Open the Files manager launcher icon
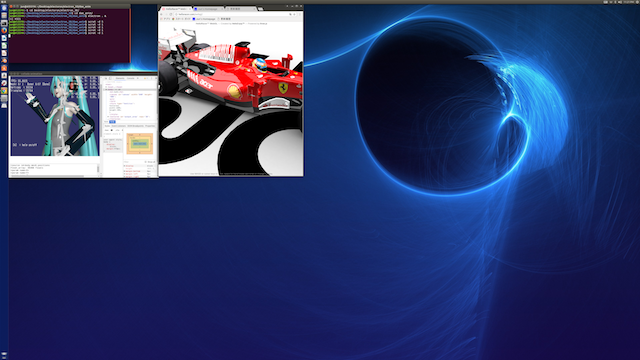 pyautogui.click(x=4, y=16)
